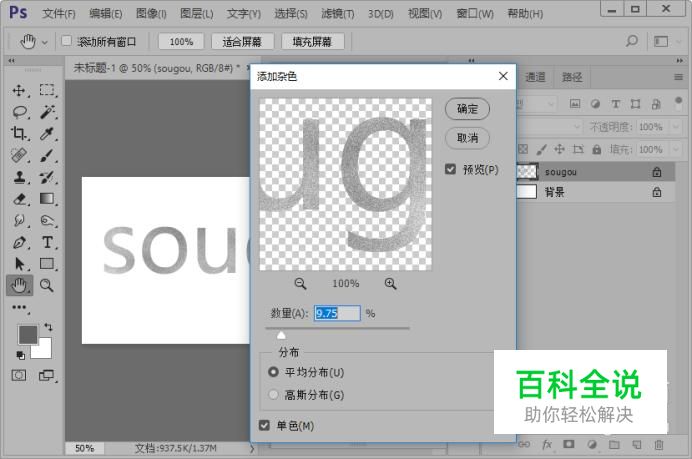
Task: Select the Magic Wand tool
Action: pyautogui.click(x=47, y=112)
